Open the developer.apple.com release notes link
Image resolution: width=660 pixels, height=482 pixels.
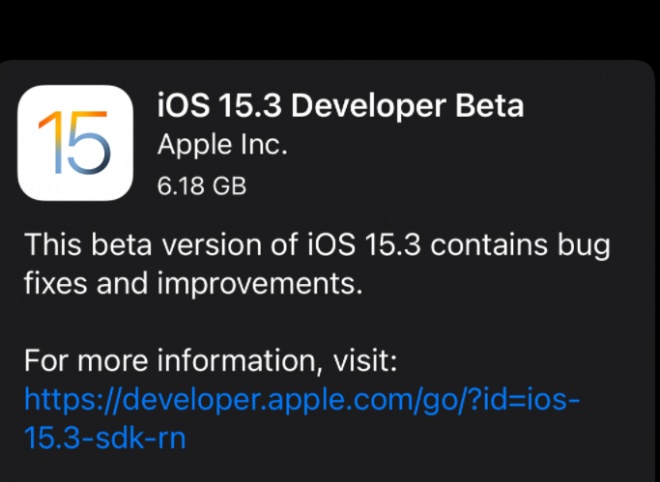pyautogui.click(x=301, y=418)
